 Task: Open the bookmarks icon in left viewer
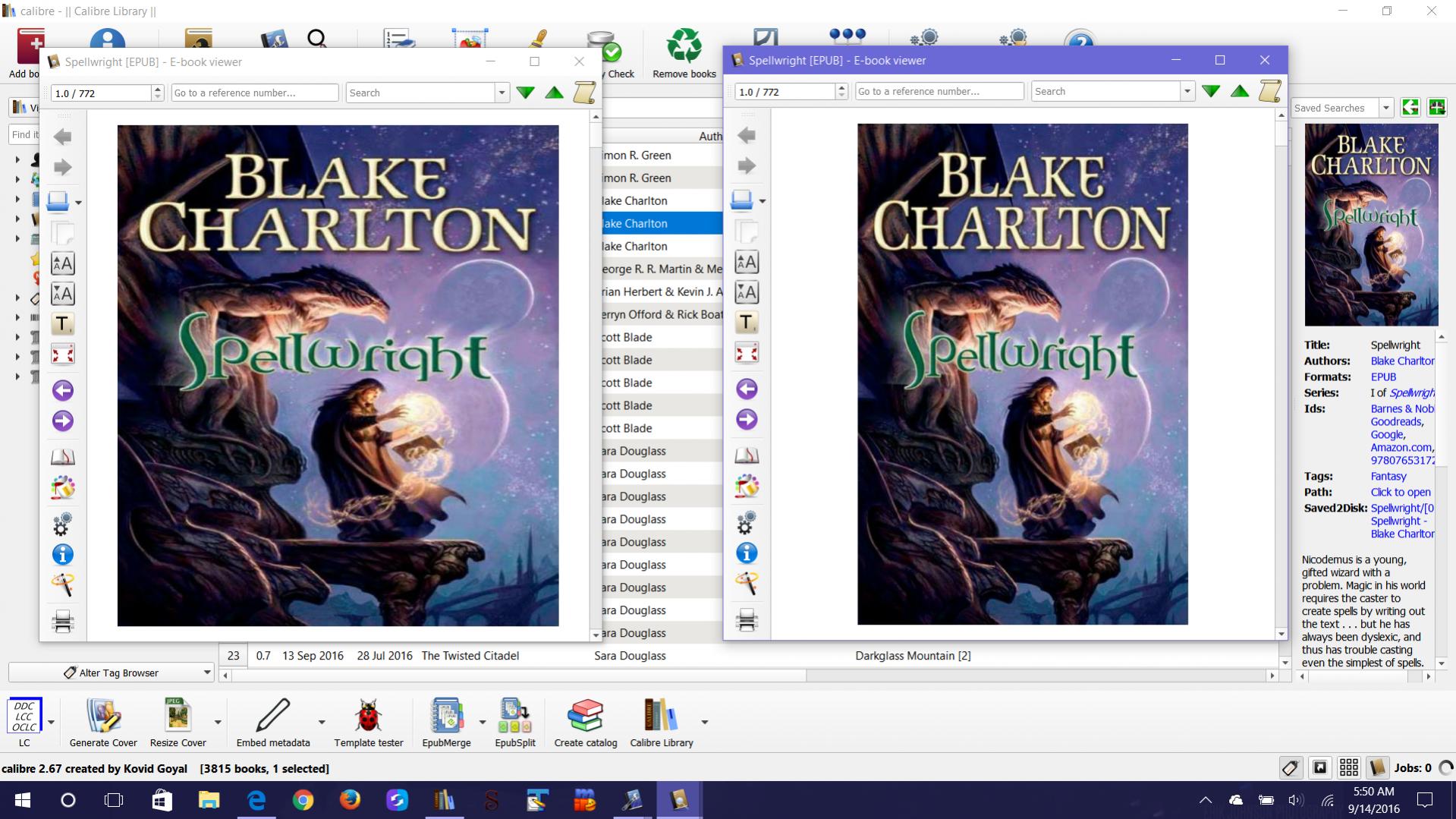(x=63, y=457)
